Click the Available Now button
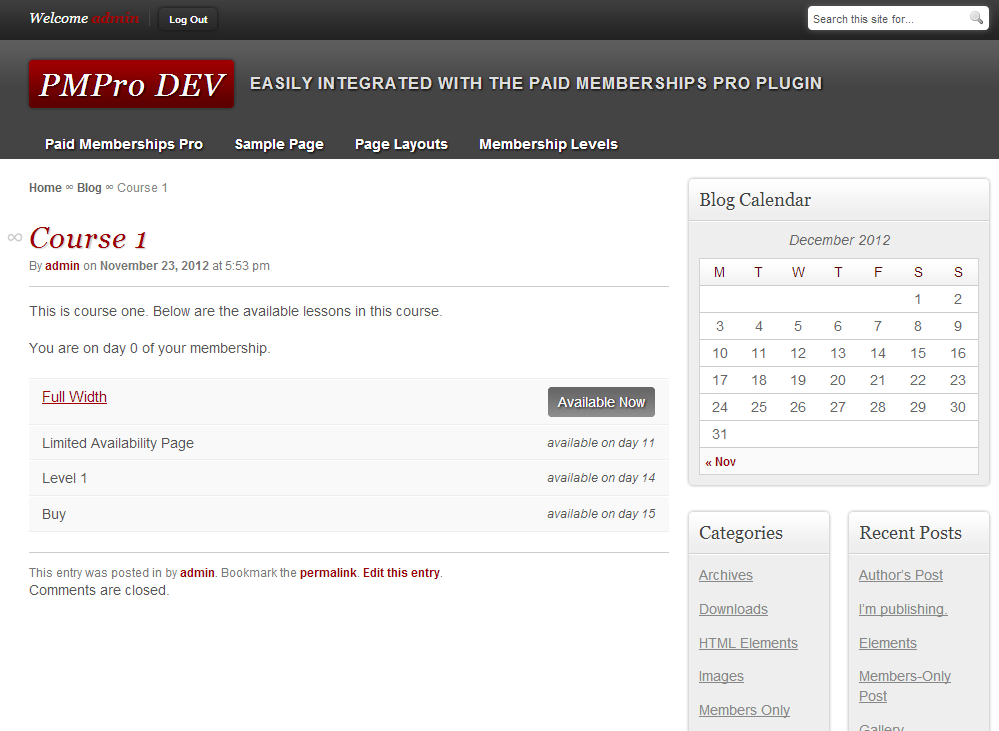 click(x=601, y=402)
